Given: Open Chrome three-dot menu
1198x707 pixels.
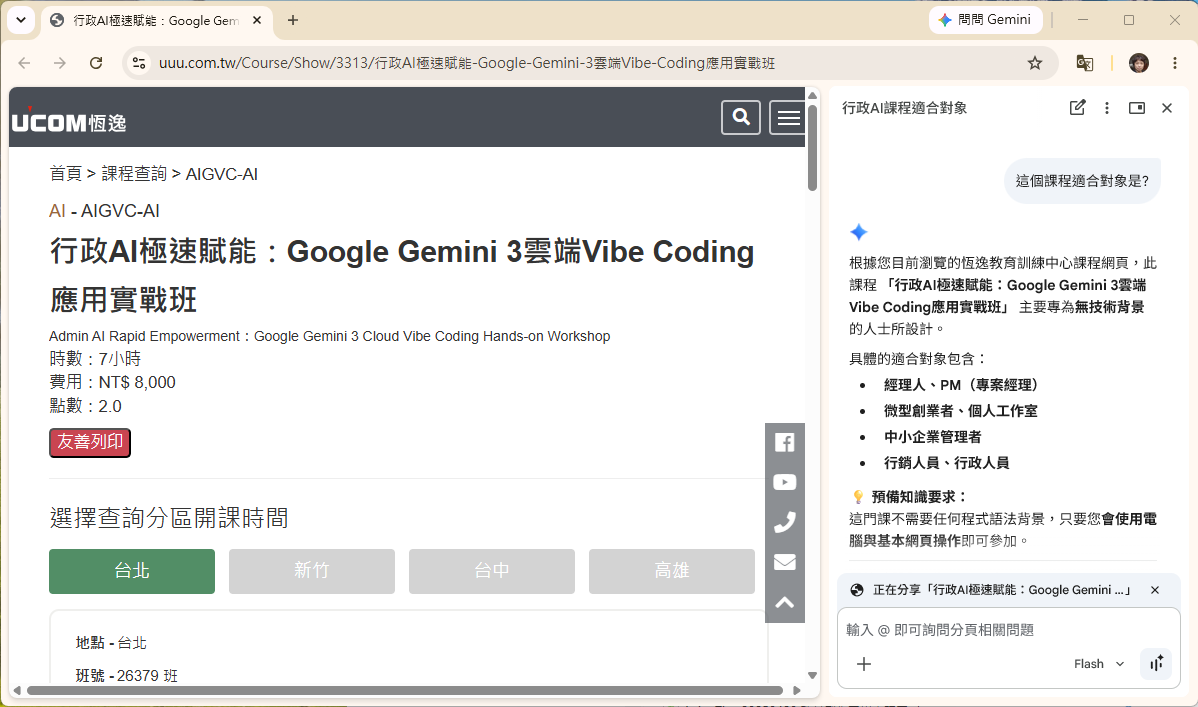Looking at the screenshot, I should [x=1175, y=63].
